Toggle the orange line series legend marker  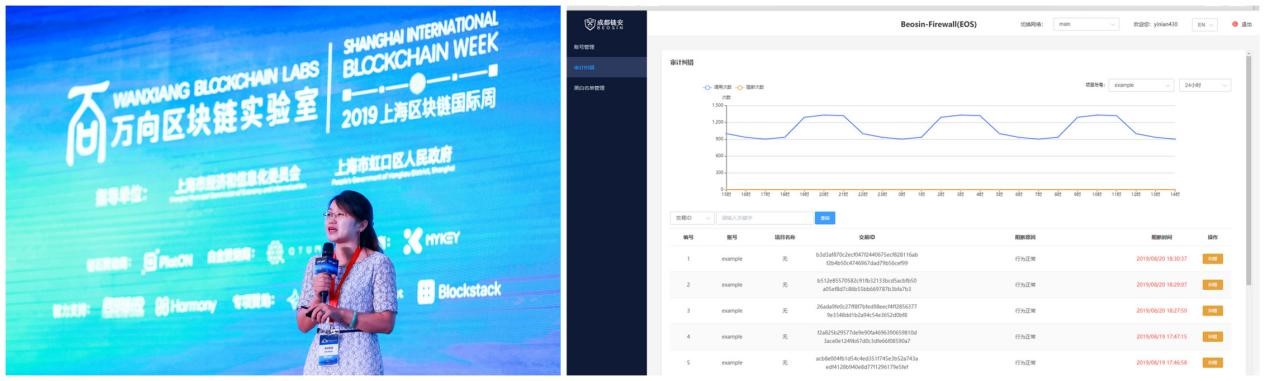point(740,87)
